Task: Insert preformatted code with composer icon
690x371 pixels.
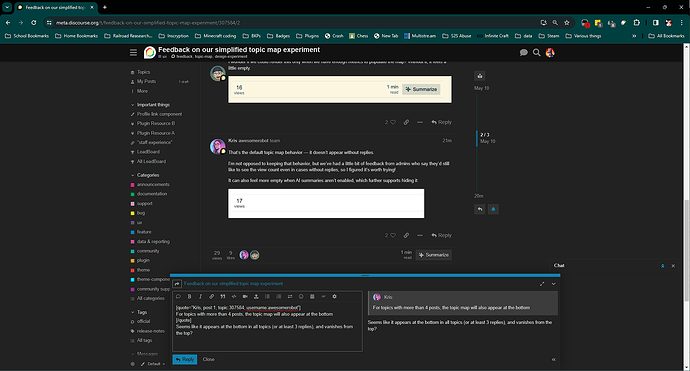Action: (234, 297)
